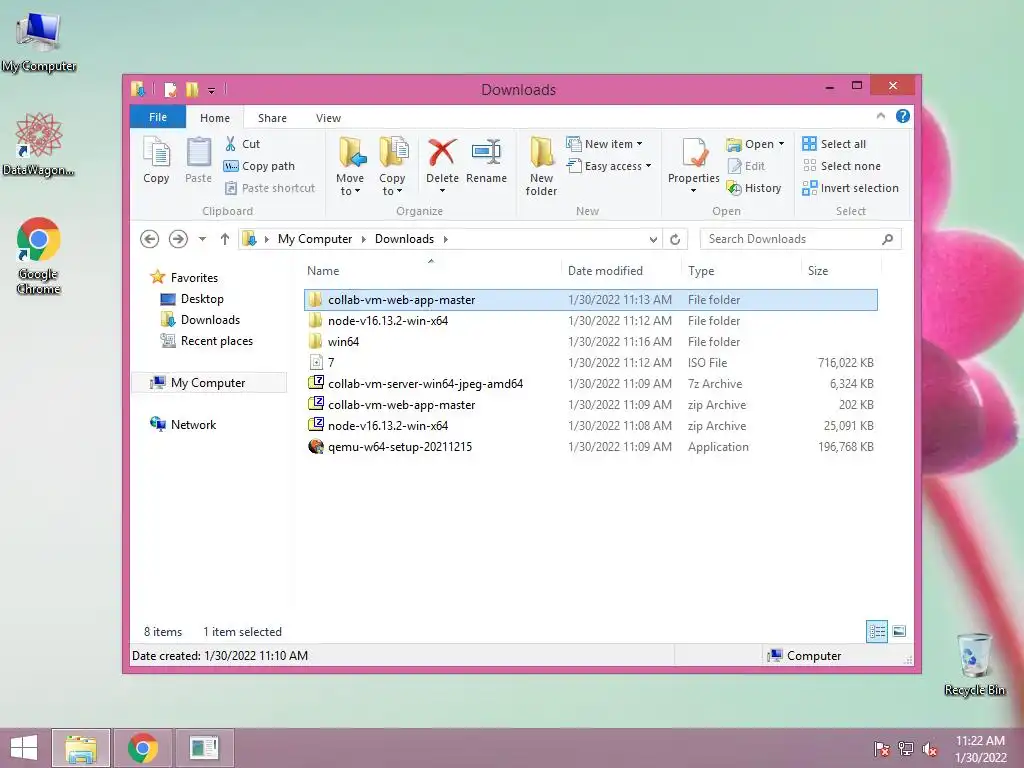This screenshot has width=1024, height=768.
Task: Open the DataWagon desktop shortcut
Action: 39,144
